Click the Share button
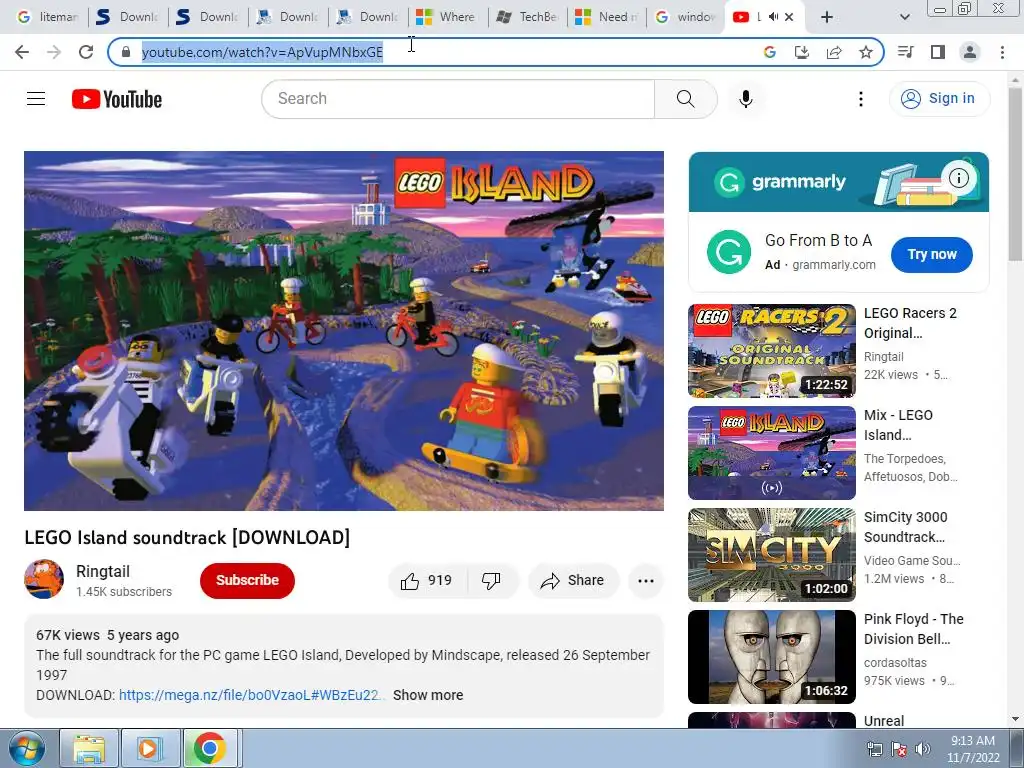 (x=573, y=581)
